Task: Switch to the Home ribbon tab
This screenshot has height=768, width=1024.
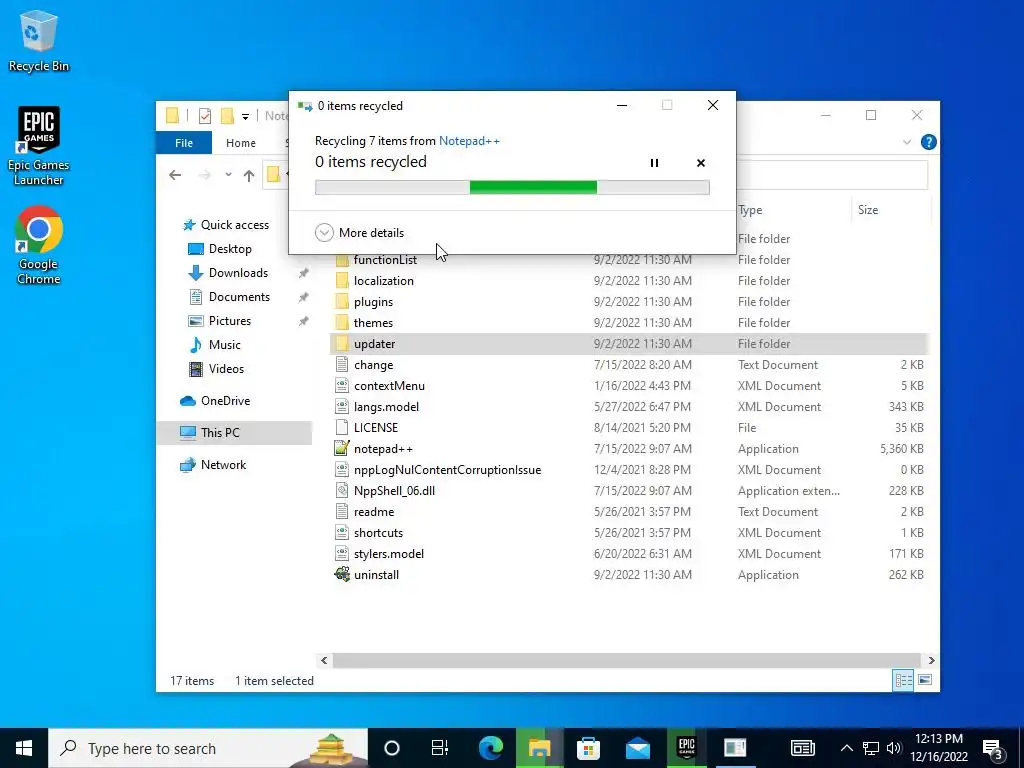Action: coord(240,143)
